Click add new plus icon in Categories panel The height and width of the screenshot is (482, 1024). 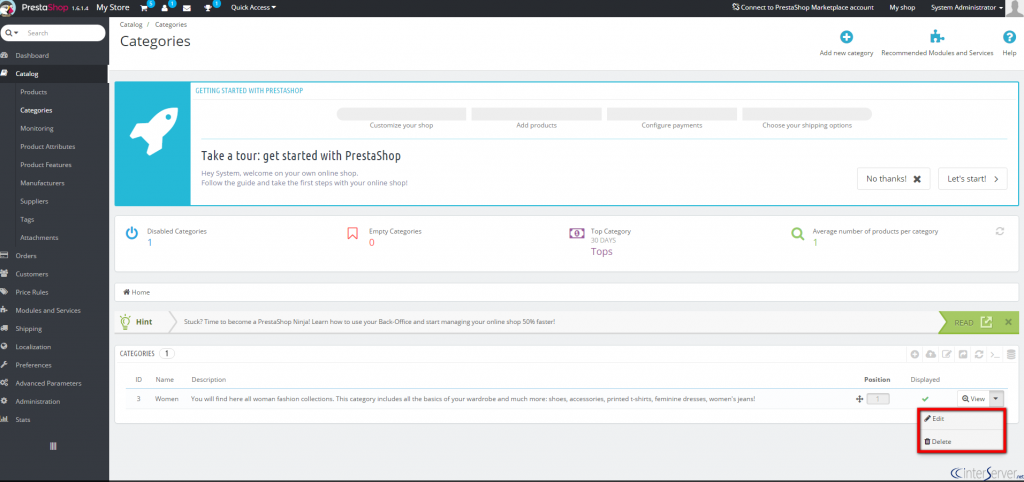pos(914,354)
